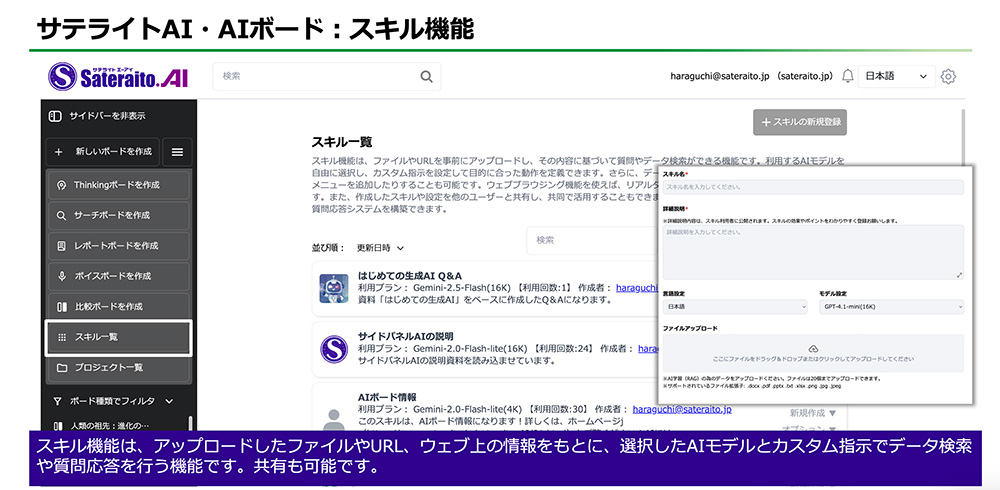Expand the ボード種類でフィルタ chevron
The height and width of the screenshot is (490, 1000).
pyautogui.click(x=169, y=401)
